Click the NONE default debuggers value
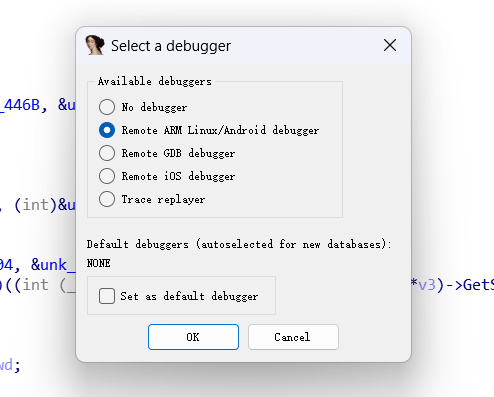This screenshot has height=397, width=494. coord(99,263)
